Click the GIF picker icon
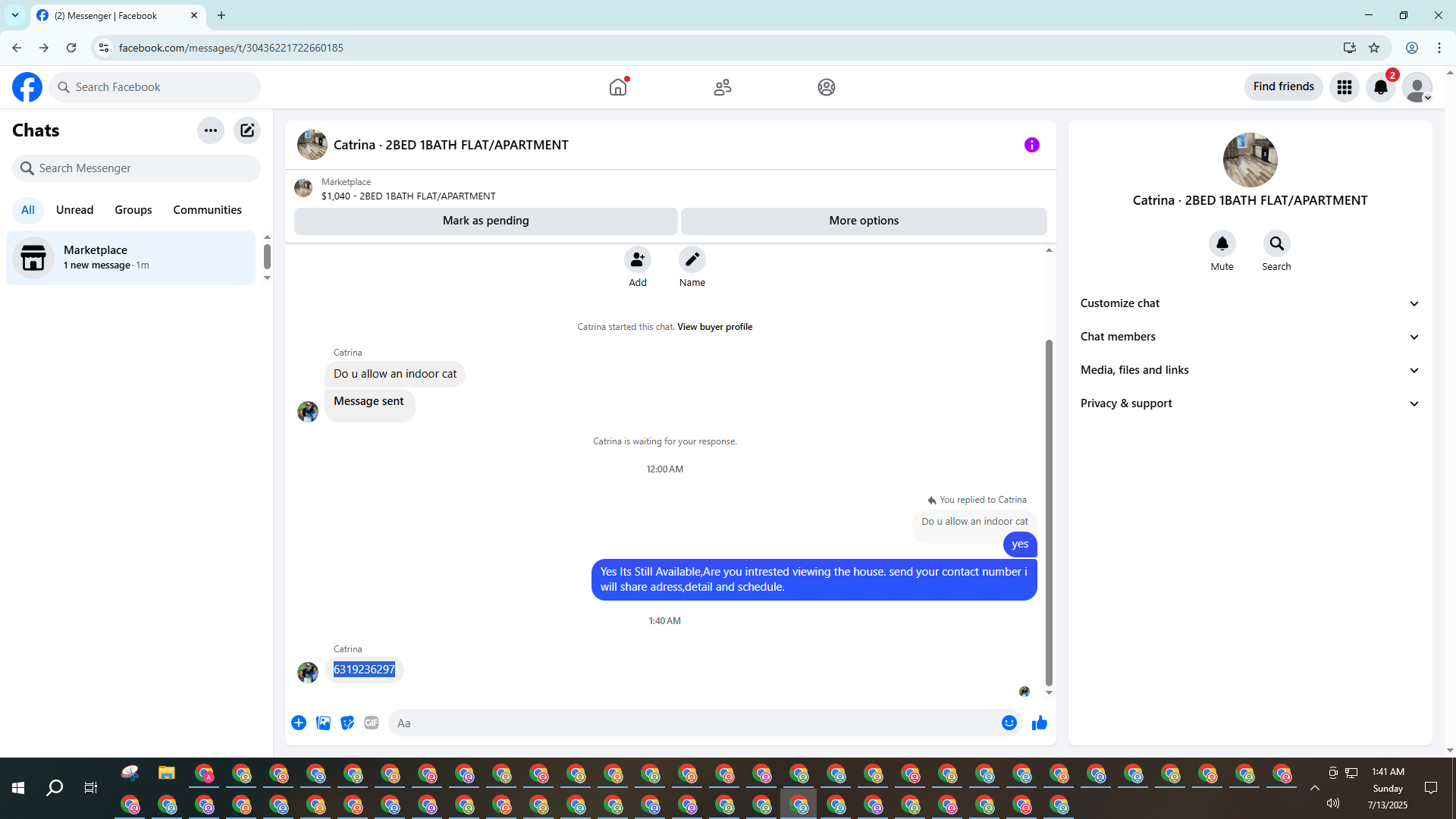Screen dimensions: 1456x819 (371, 723)
